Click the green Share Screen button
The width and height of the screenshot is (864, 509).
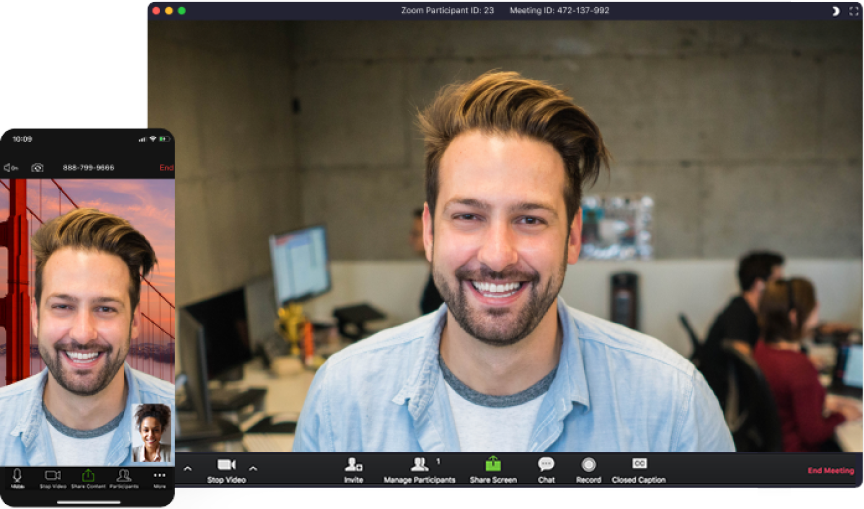coord(493,471)
